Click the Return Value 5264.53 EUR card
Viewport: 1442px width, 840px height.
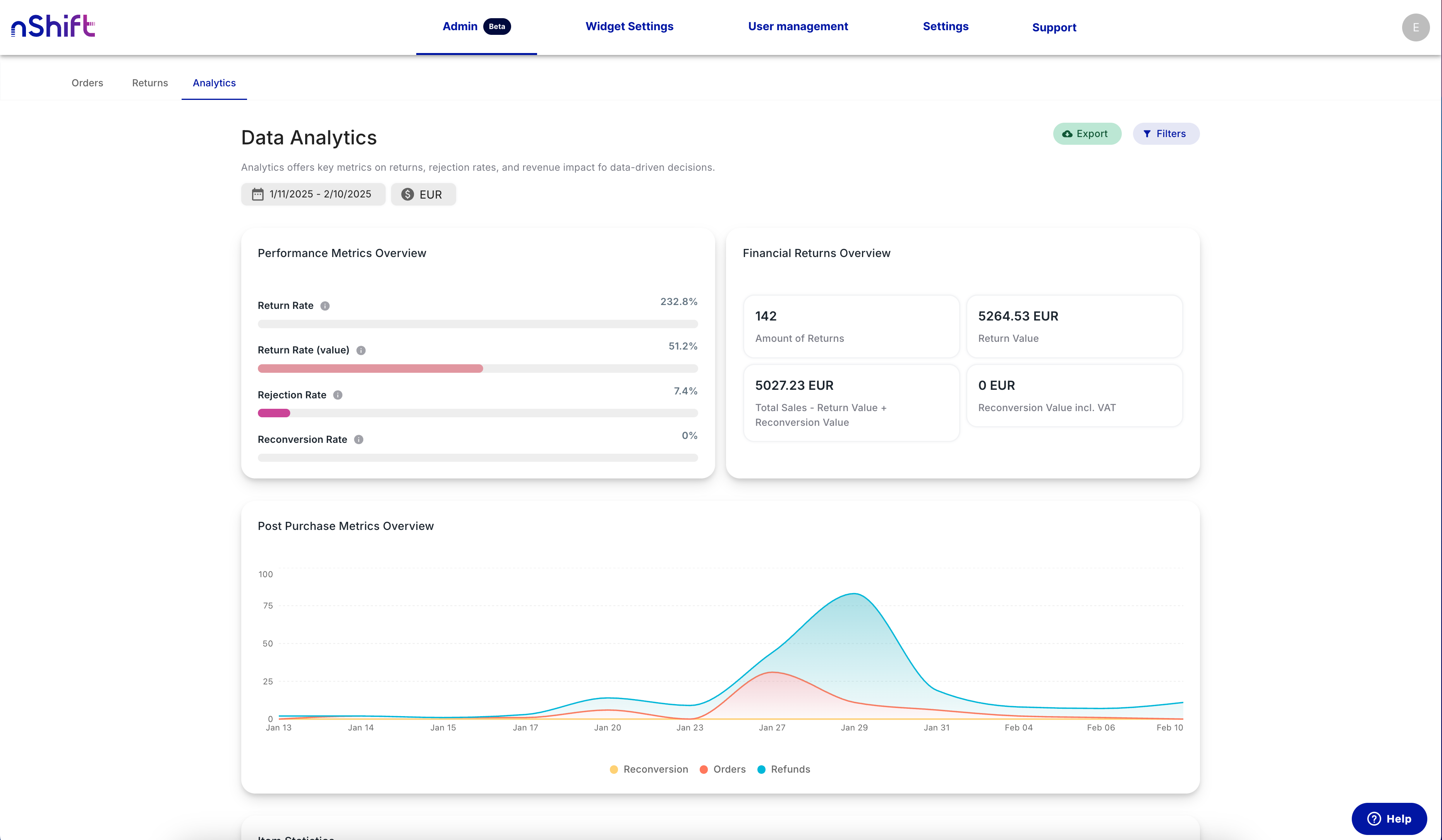point(1074,326)
